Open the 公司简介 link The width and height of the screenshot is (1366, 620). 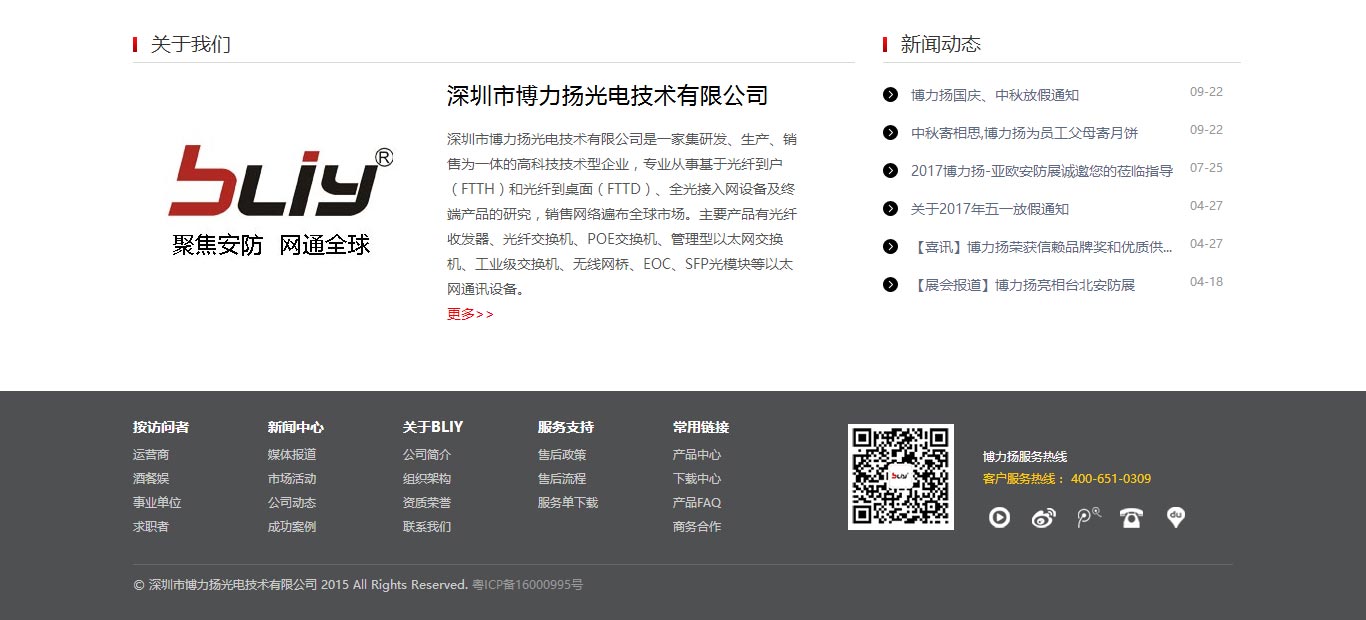coord(427,454)
